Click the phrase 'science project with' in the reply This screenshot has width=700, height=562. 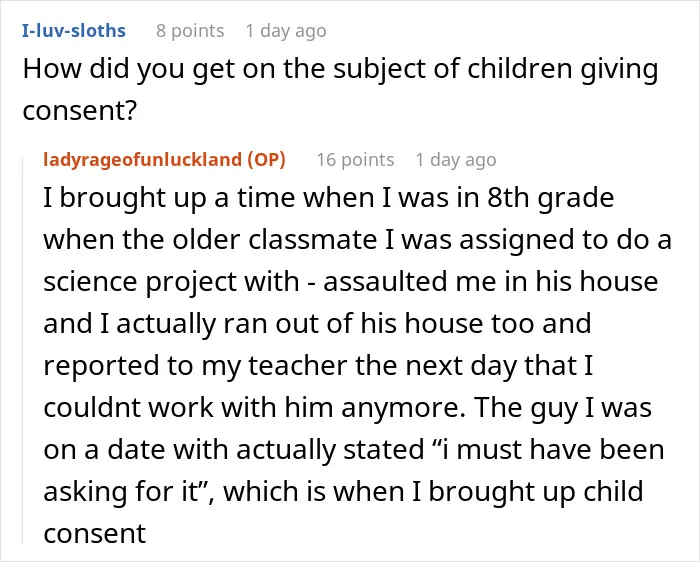pos(171,282)
